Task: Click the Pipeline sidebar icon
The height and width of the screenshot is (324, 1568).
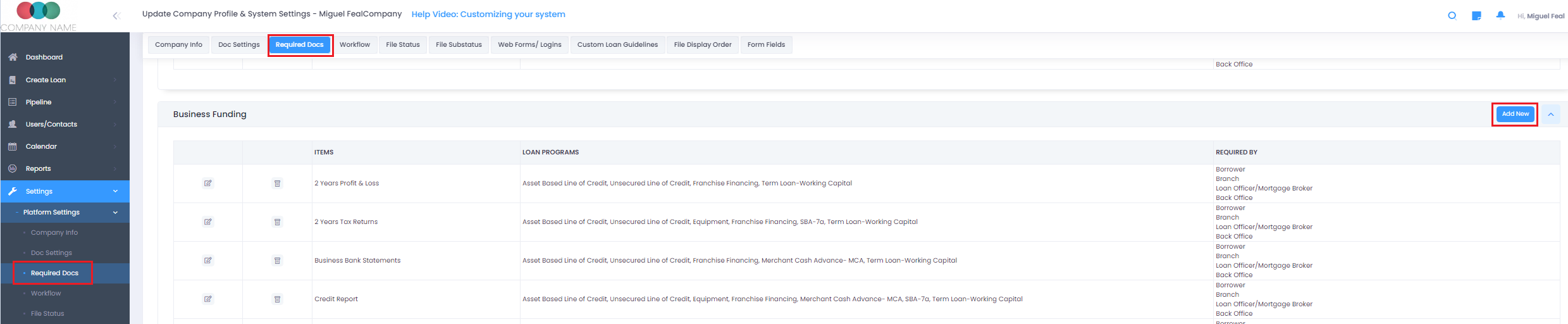Action: click(13, 102)
